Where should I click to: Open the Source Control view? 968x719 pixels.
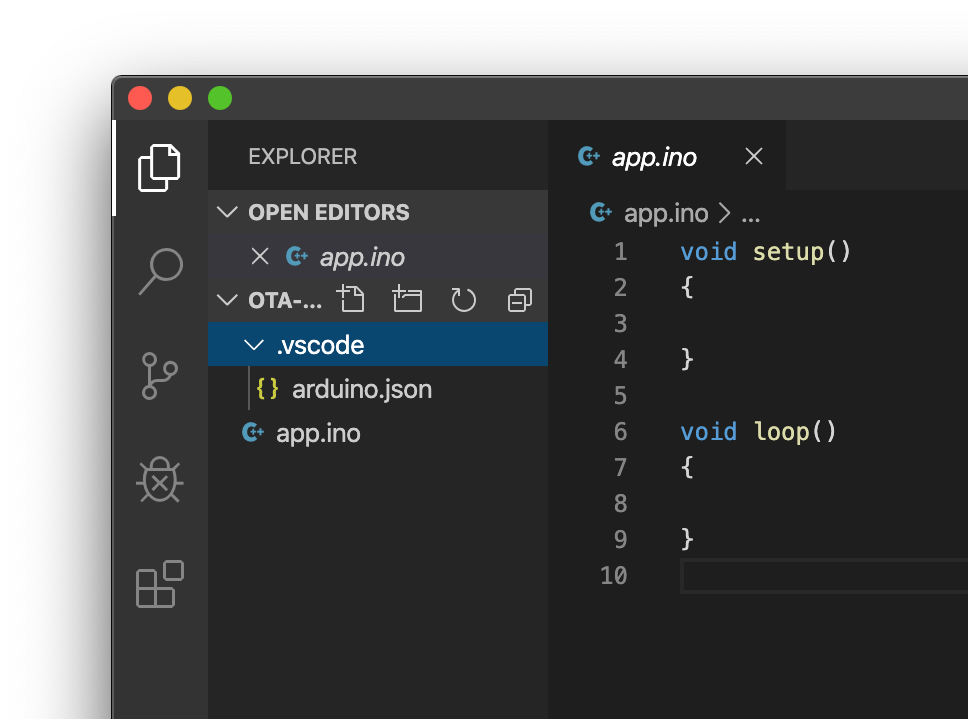coord(160,376)
